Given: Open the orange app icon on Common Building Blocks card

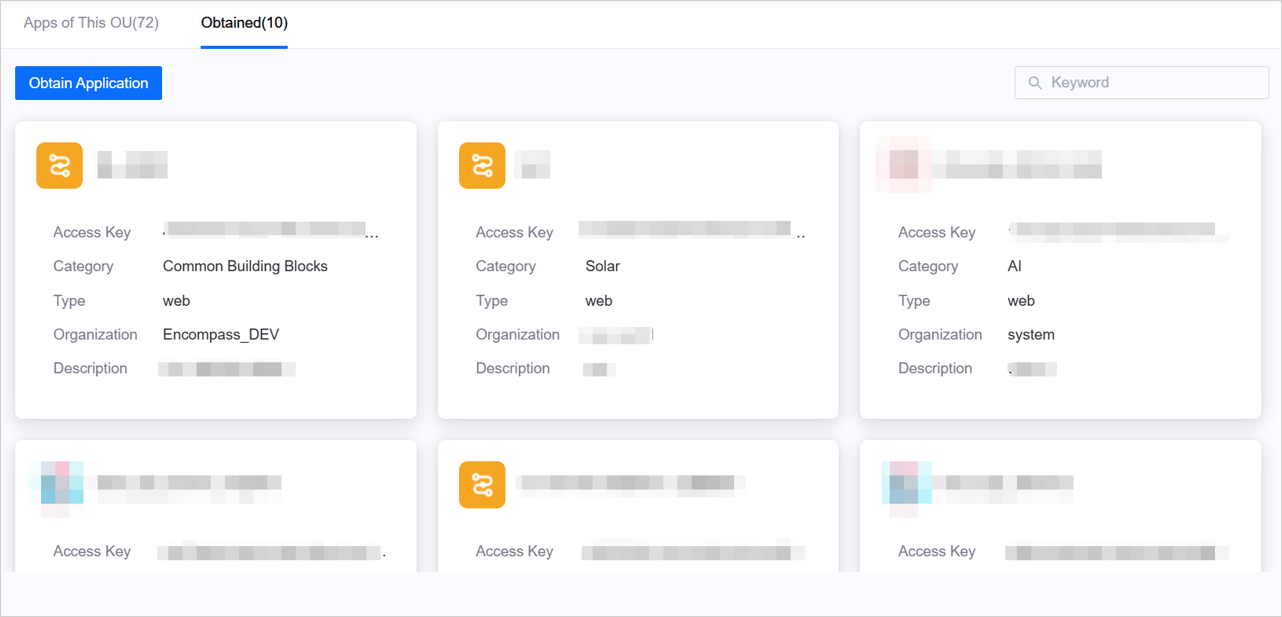Looking at the screenshot, I should pos(59,165).
